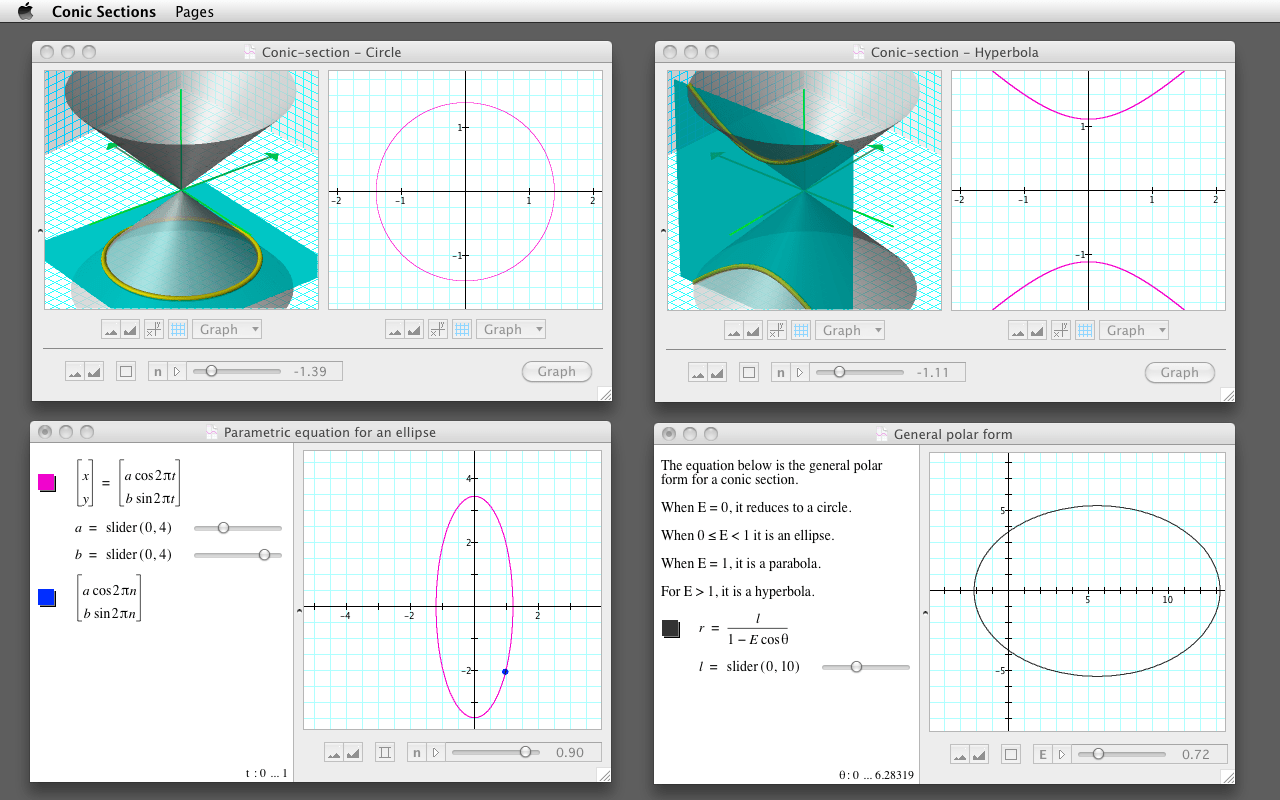Toggle grid icon under Hyperbola window's 3D view
The width and height of the screenshot is (1280, 800).
click(800, 330)
